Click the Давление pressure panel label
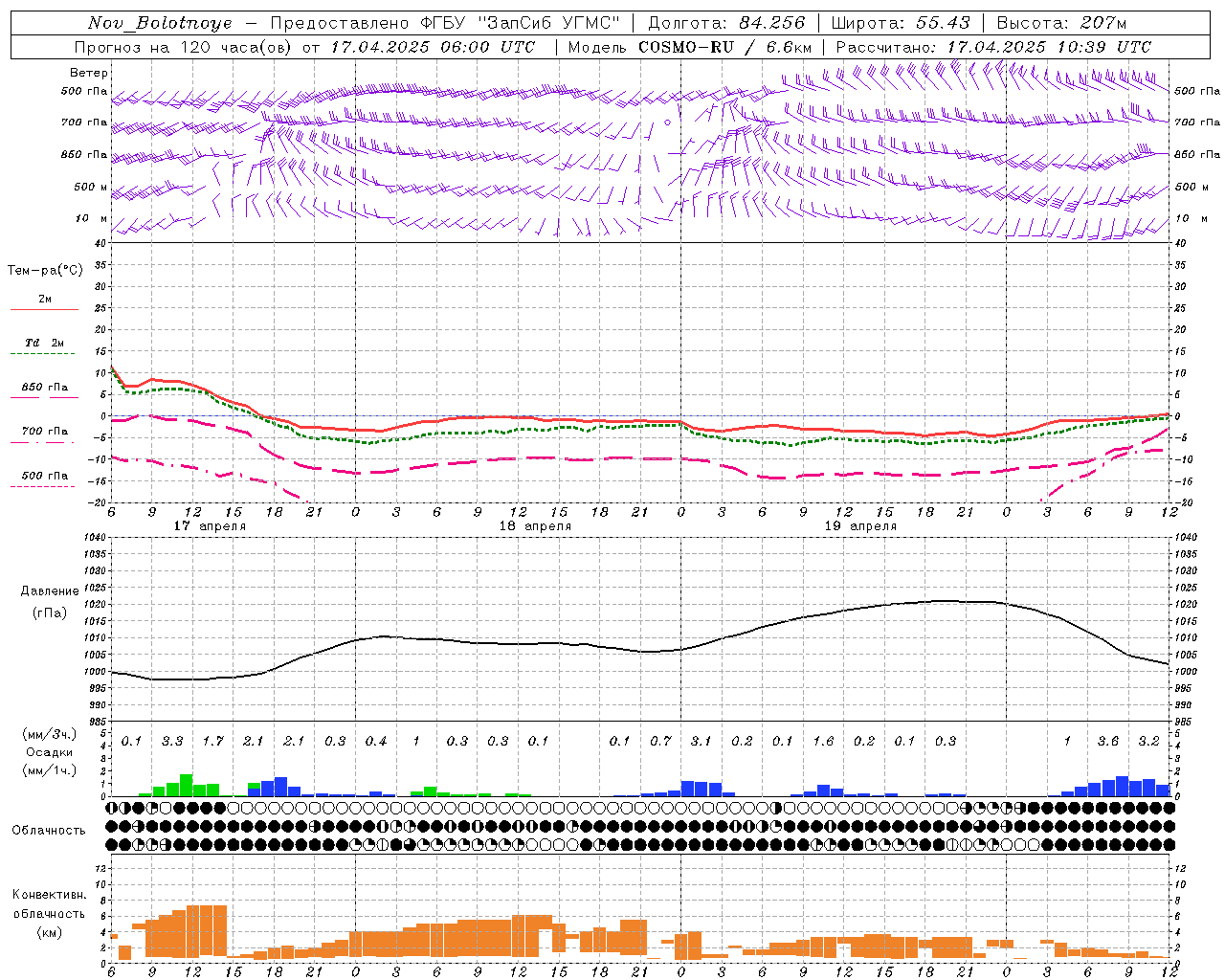1225x980 pixels. [x=50, y=591]
